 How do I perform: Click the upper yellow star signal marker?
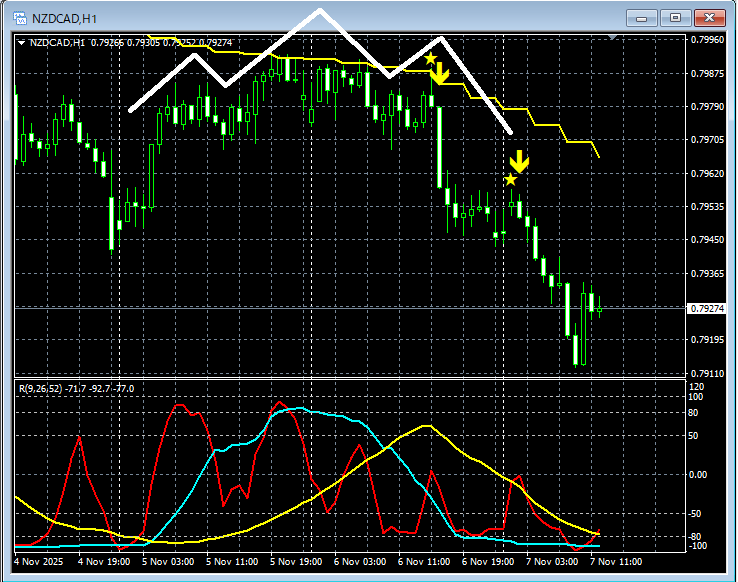(x=430, y=60)
